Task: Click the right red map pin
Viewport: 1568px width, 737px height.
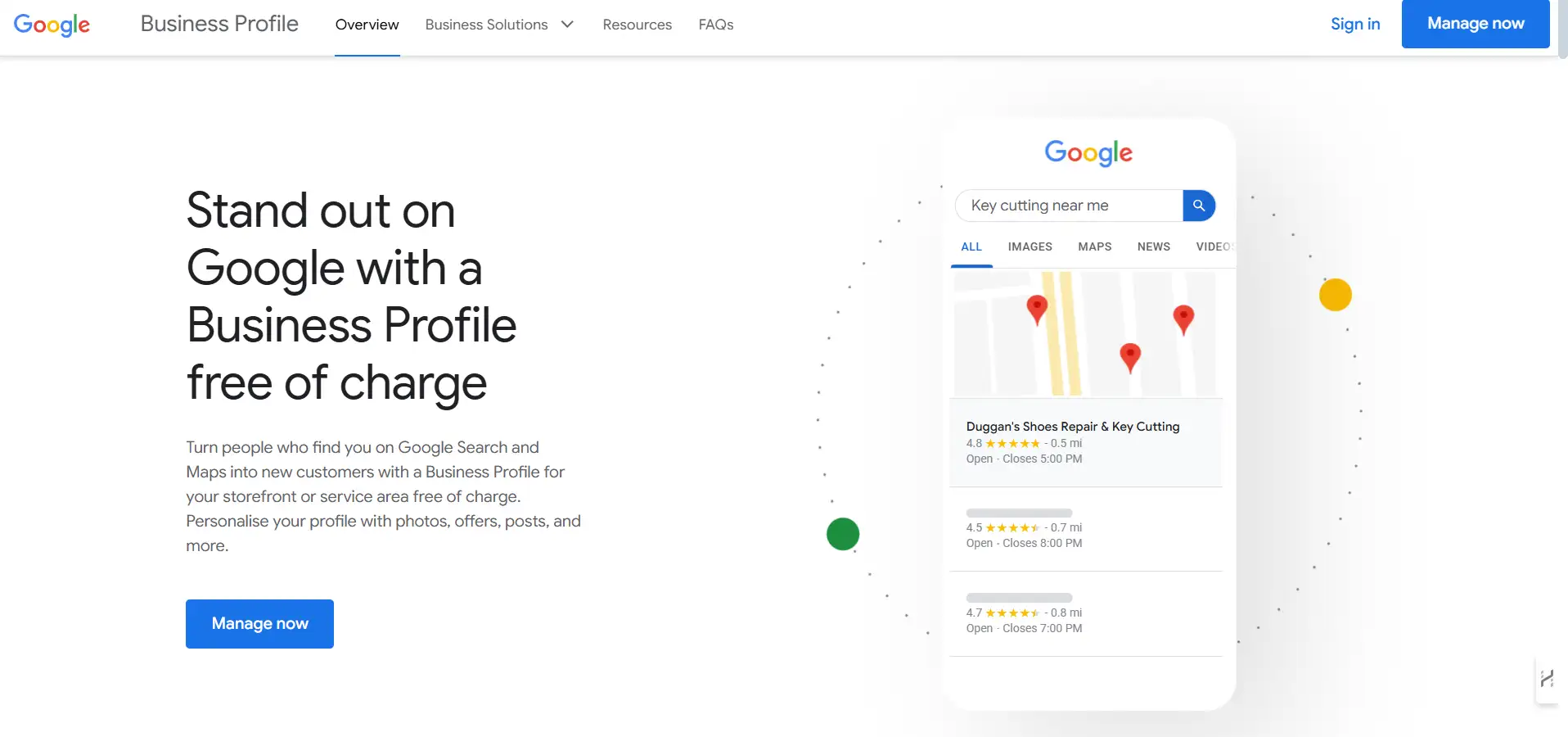Action: [x=1183, y=319]
